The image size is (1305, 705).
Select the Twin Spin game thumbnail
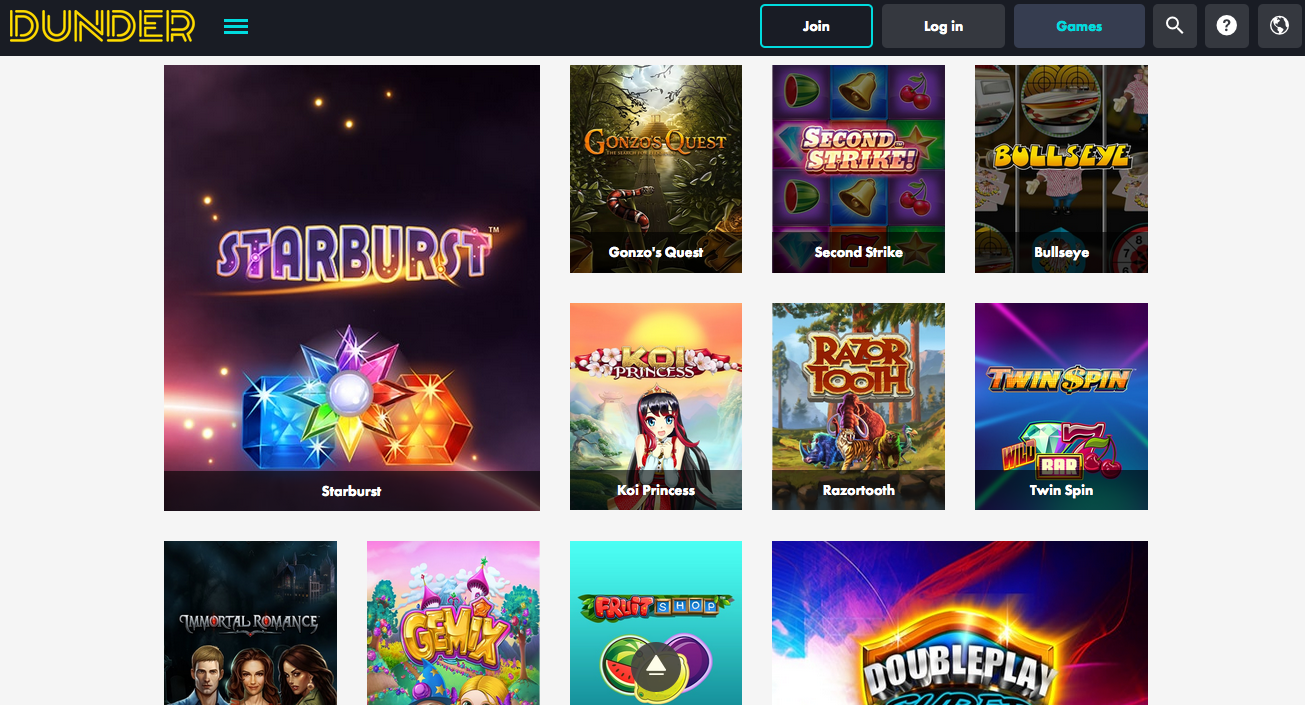(1061, 406)
